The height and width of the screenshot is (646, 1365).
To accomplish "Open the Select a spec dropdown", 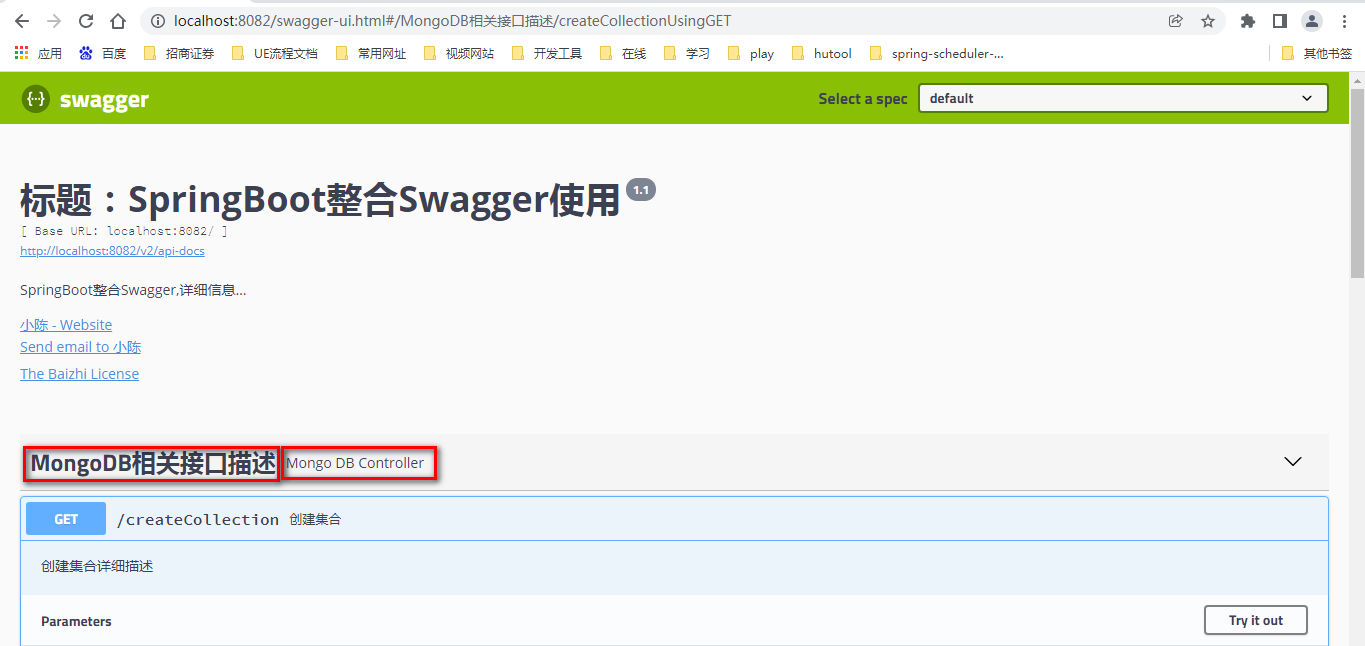I will point(1123,98).
